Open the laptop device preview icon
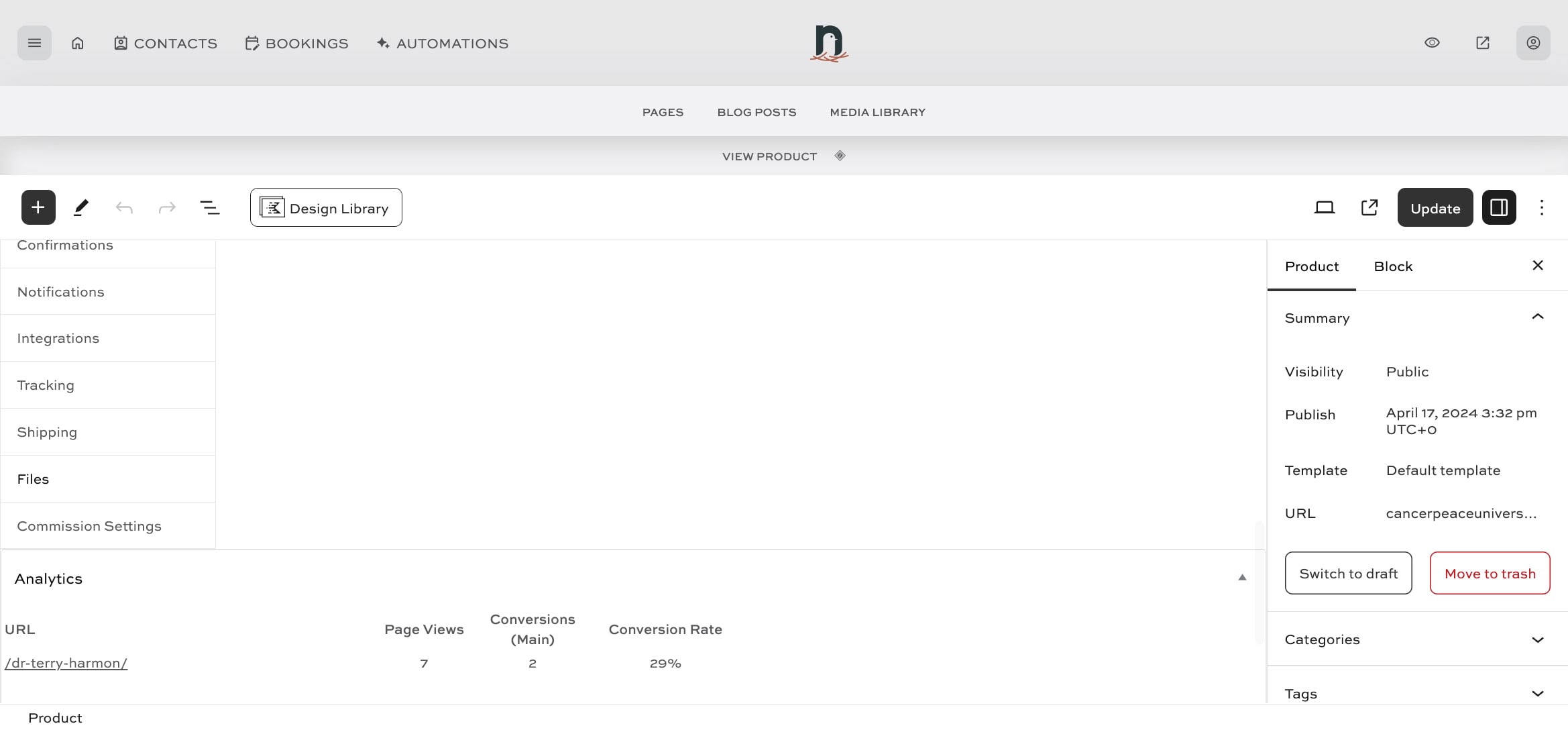Viewport: 1568px width, 730px height. pos(1324,207)
